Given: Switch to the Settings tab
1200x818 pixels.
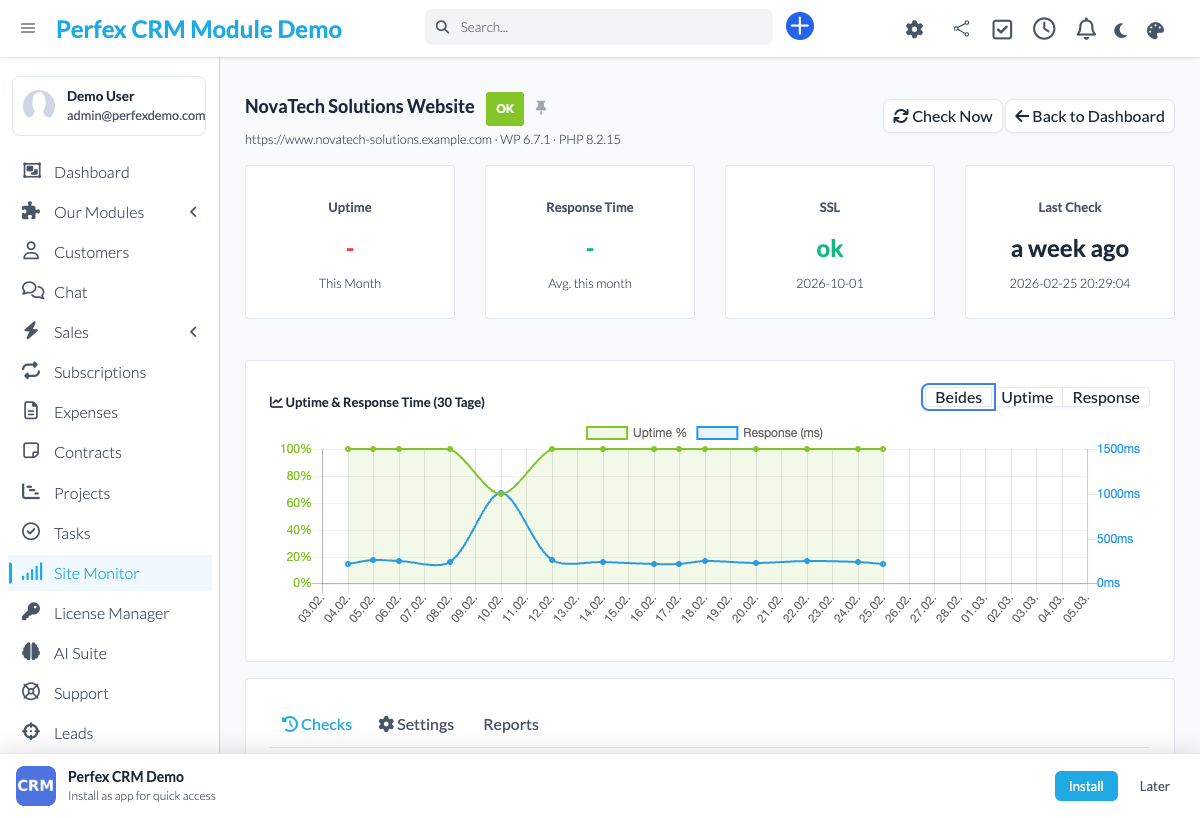Looking at the screenshot, I should click(x=416, y=724).
